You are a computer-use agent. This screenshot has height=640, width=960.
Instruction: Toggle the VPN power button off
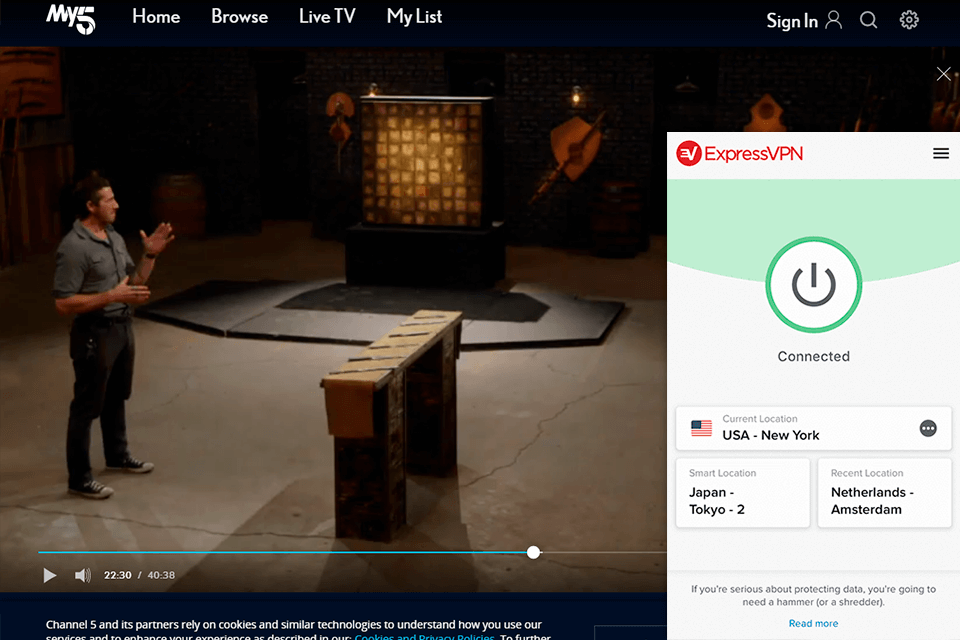click(x=813, y=285)
